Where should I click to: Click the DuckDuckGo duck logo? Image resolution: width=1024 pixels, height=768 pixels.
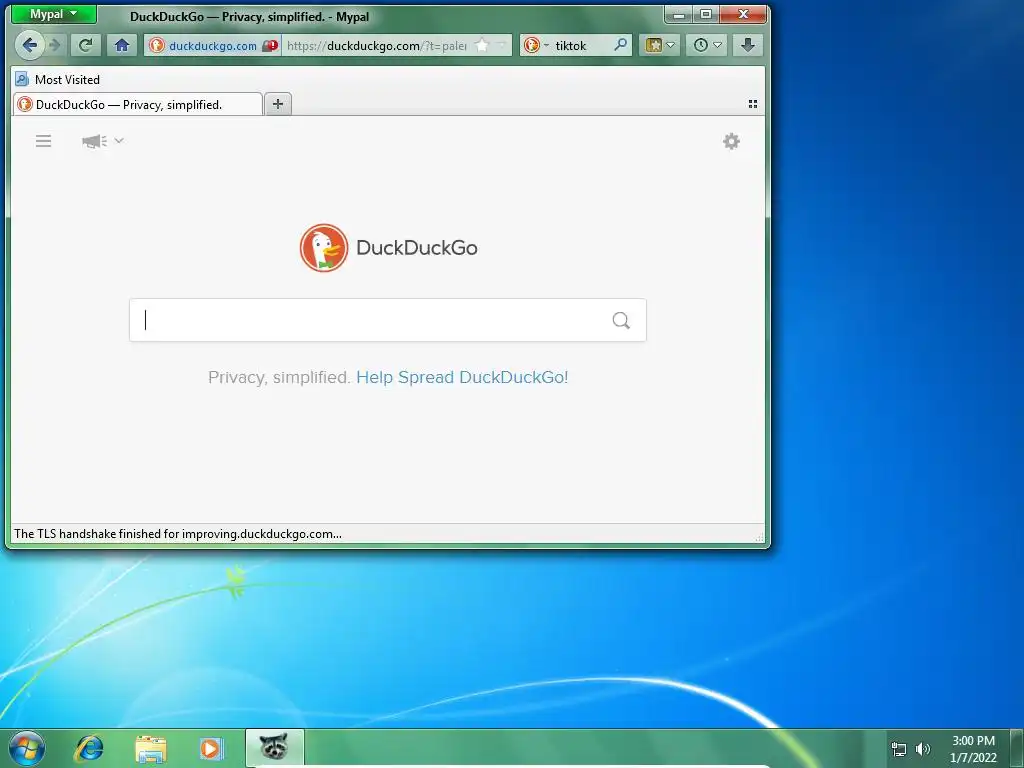(323, 248)
